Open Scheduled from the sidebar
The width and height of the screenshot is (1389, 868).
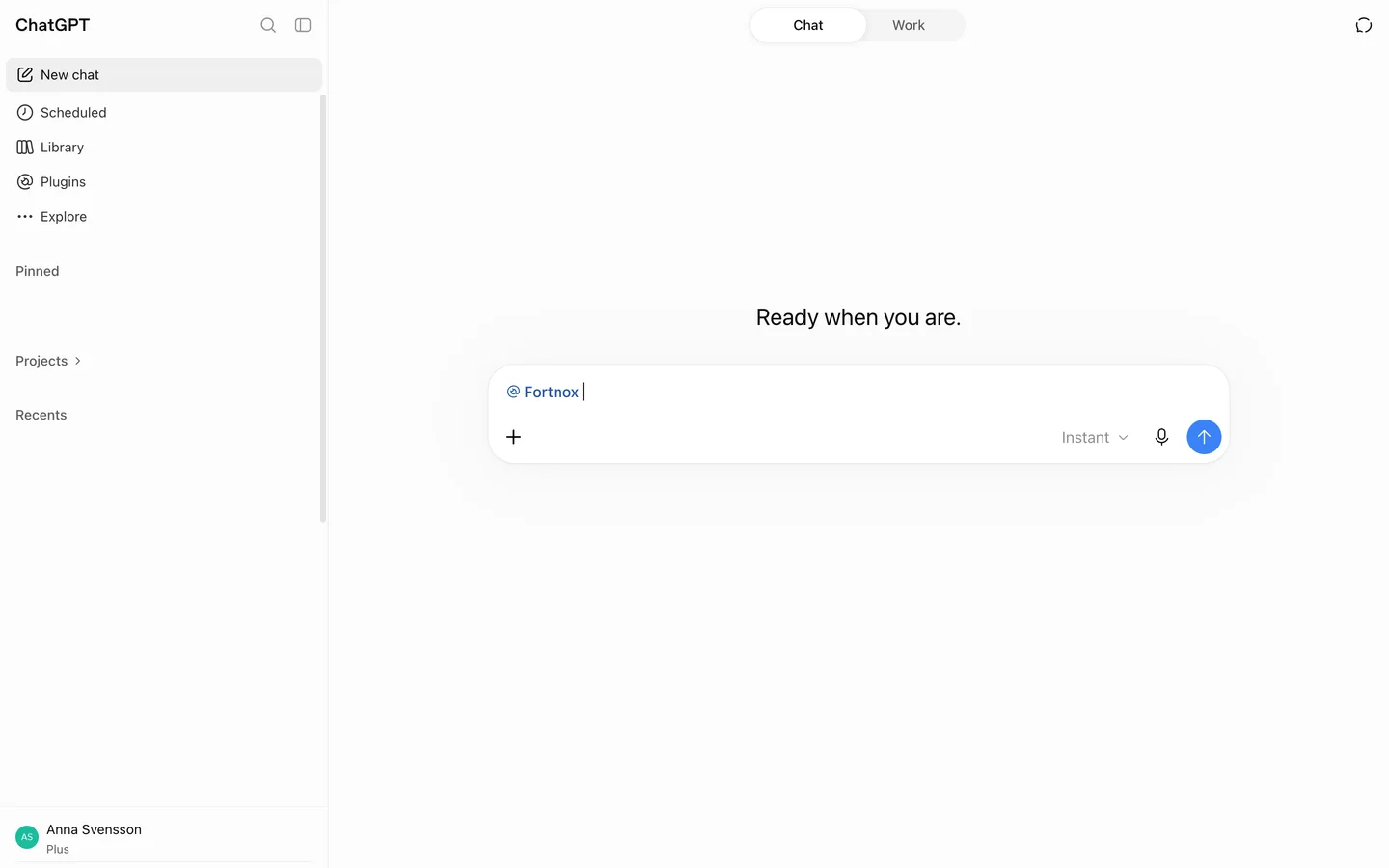coord(164,112)
